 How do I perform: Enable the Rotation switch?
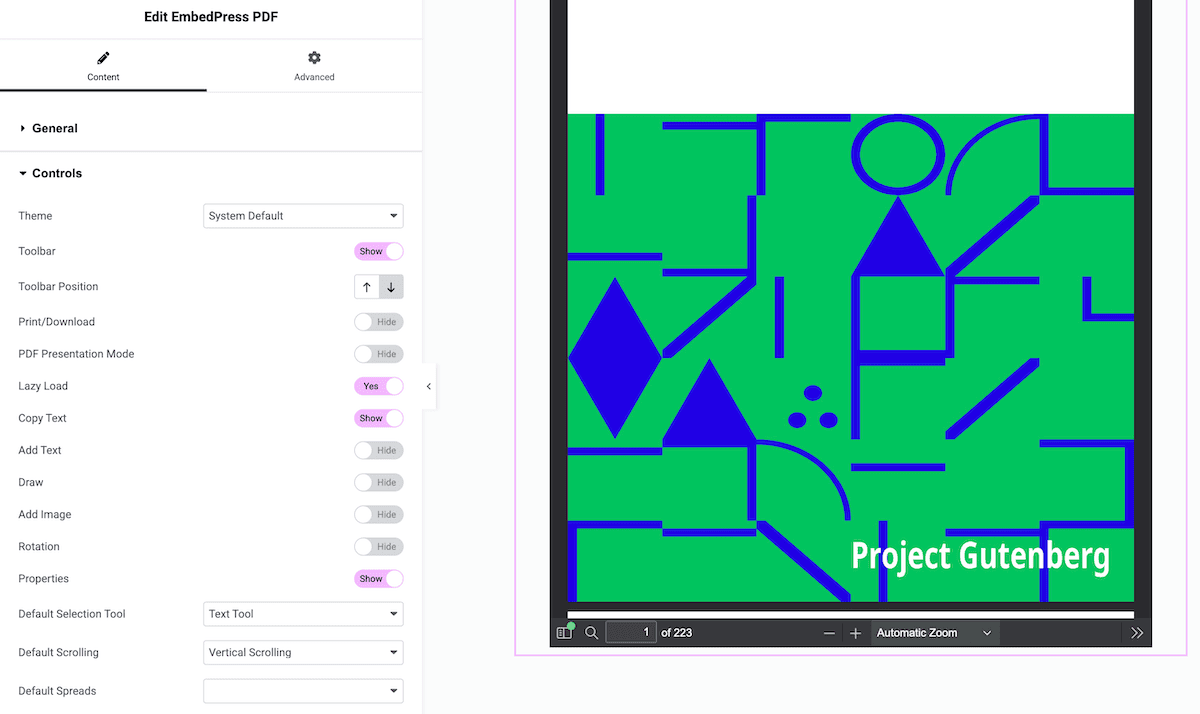point(379,546)
